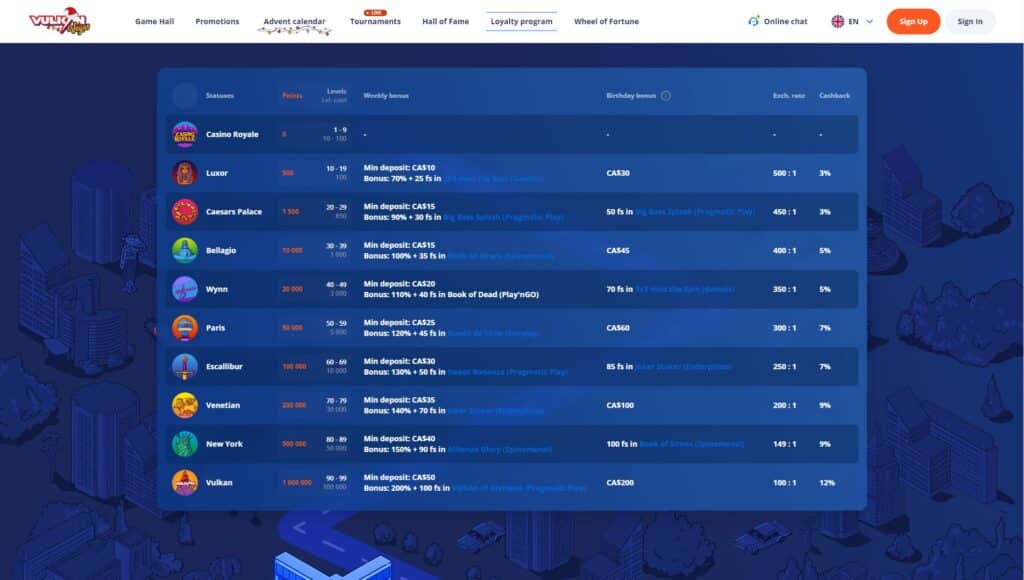
Task: Click the Casino Royale status badge
Action: tap(185, 135)
